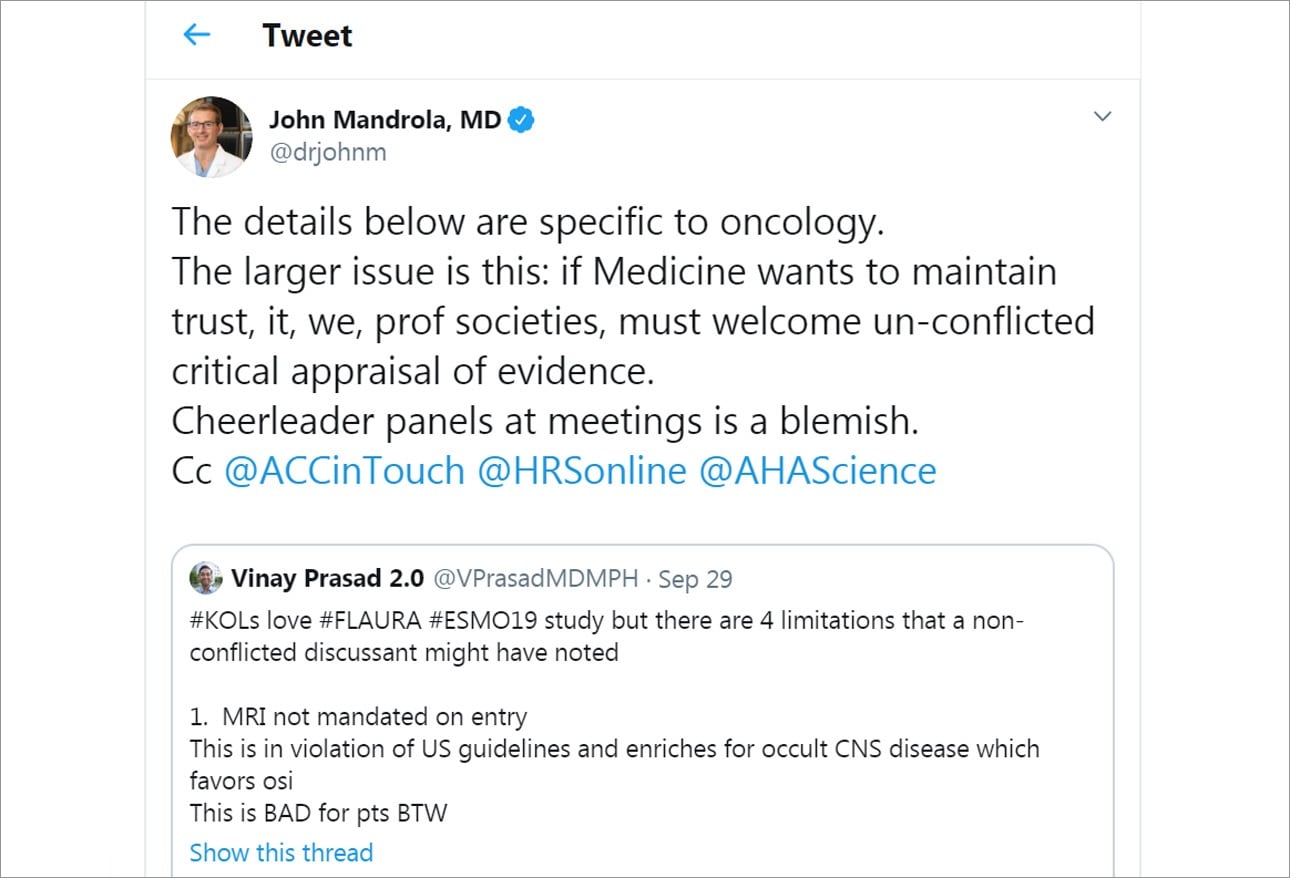Click the @drjohnm handle
The image size is (1297, 878).
point(329,152)
